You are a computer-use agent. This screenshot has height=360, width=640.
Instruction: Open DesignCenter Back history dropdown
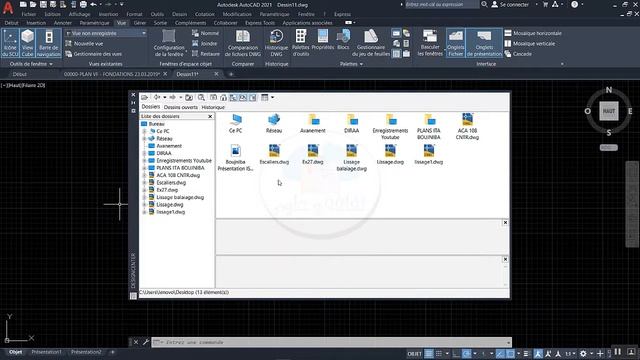point(164,98)
